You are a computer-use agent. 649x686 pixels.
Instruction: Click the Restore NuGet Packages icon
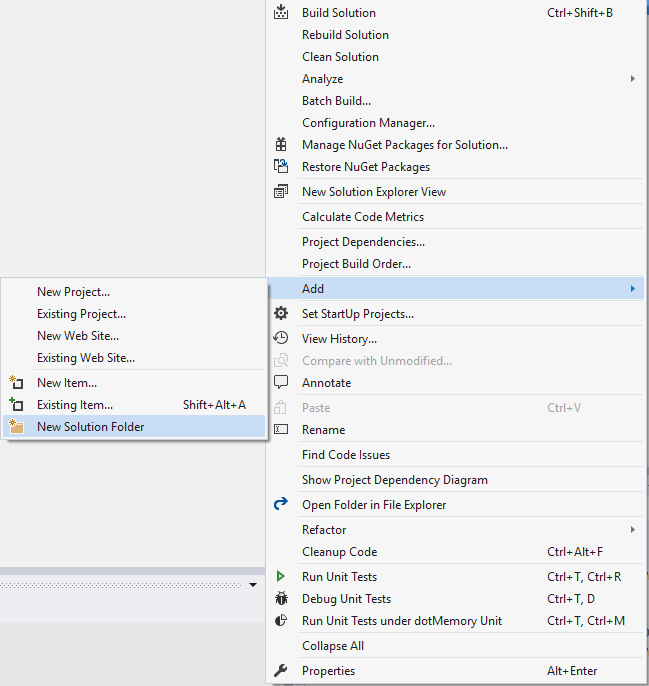(x=281, y=167)
